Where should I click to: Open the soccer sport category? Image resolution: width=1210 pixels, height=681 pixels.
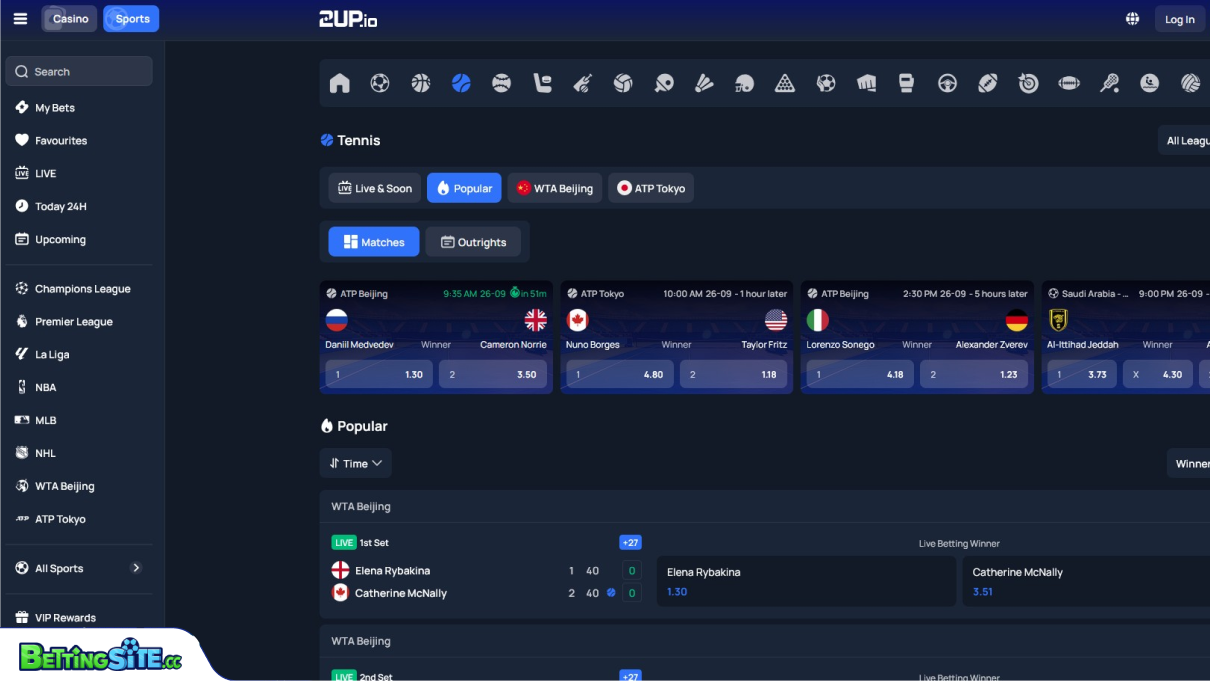[x=380, y=83]
